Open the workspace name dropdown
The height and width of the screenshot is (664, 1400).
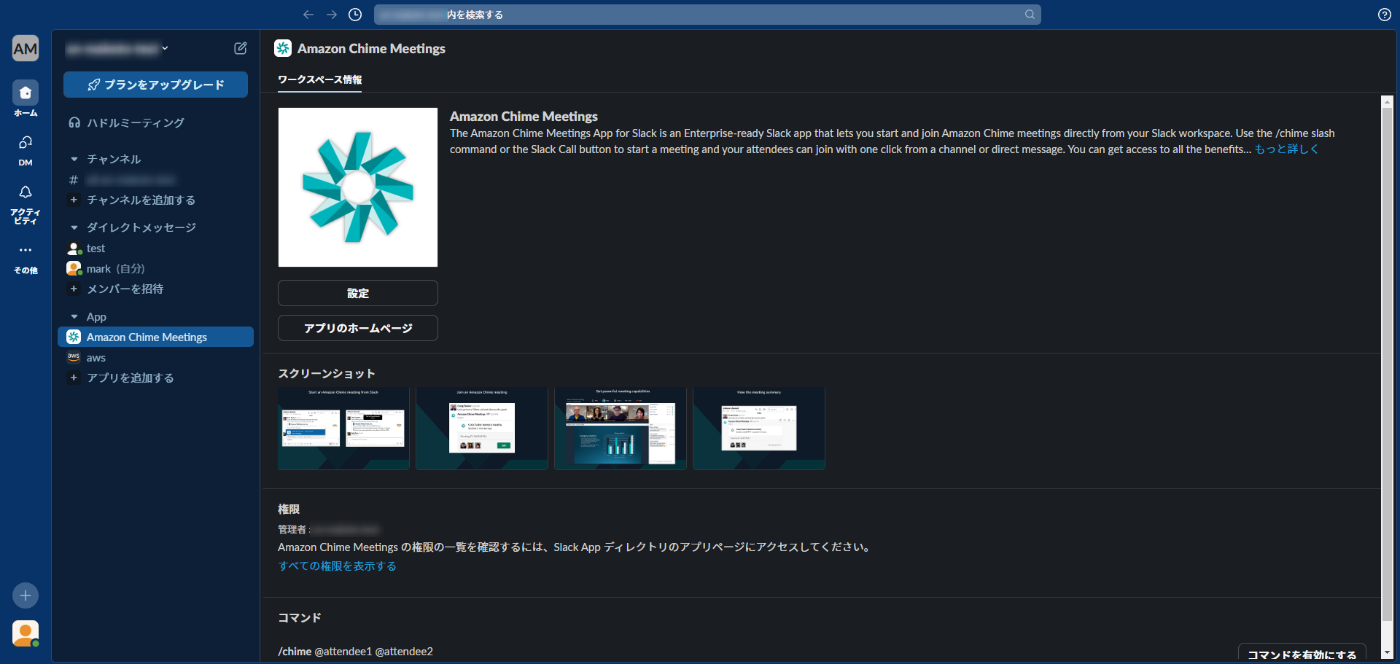pyautogui.click(x=117, y=48)
